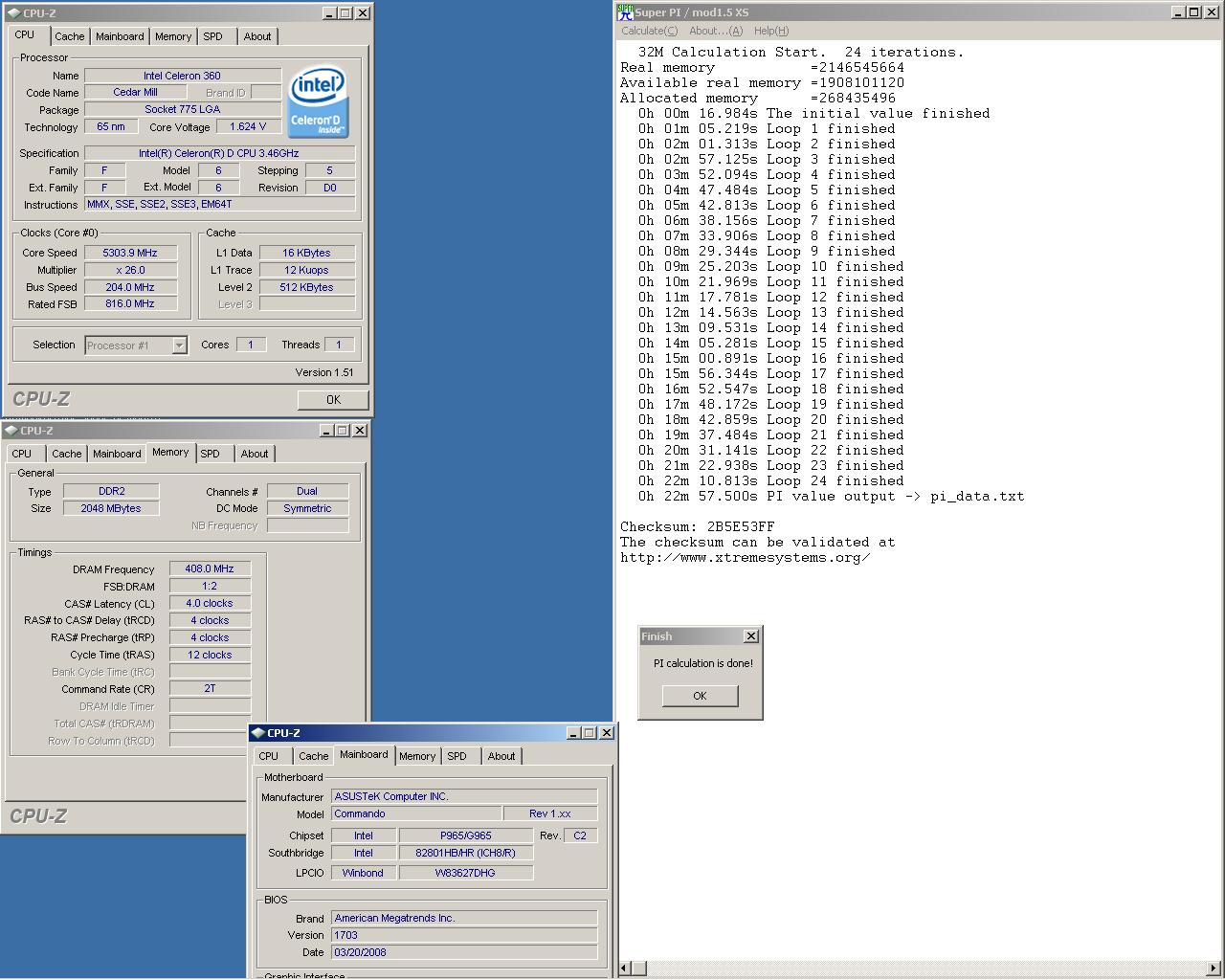Image resolution: width=1225 pixels, height=980 pixels.
Task: Click OK in the Finish dialog
Action: click(x=700, y=696)
